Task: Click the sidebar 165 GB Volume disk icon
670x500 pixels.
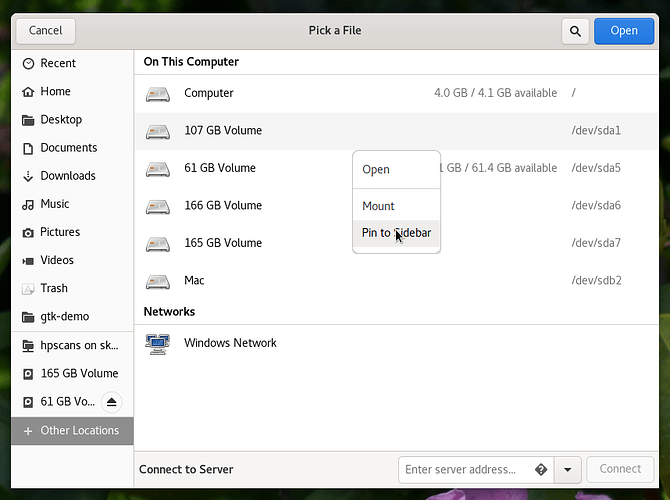Action: coord(28,374)
